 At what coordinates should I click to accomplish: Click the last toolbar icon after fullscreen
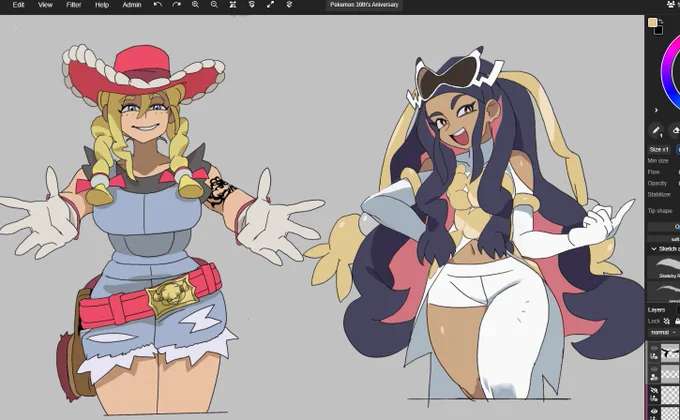[289, 4]
